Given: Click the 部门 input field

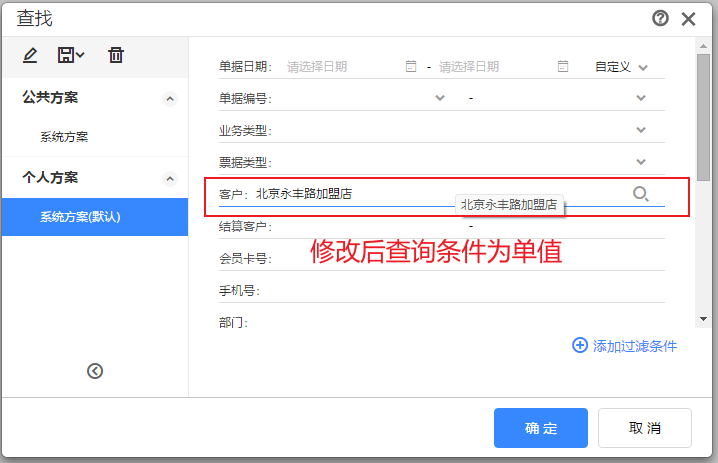Looking at the screenshot, I should [458, 322].
